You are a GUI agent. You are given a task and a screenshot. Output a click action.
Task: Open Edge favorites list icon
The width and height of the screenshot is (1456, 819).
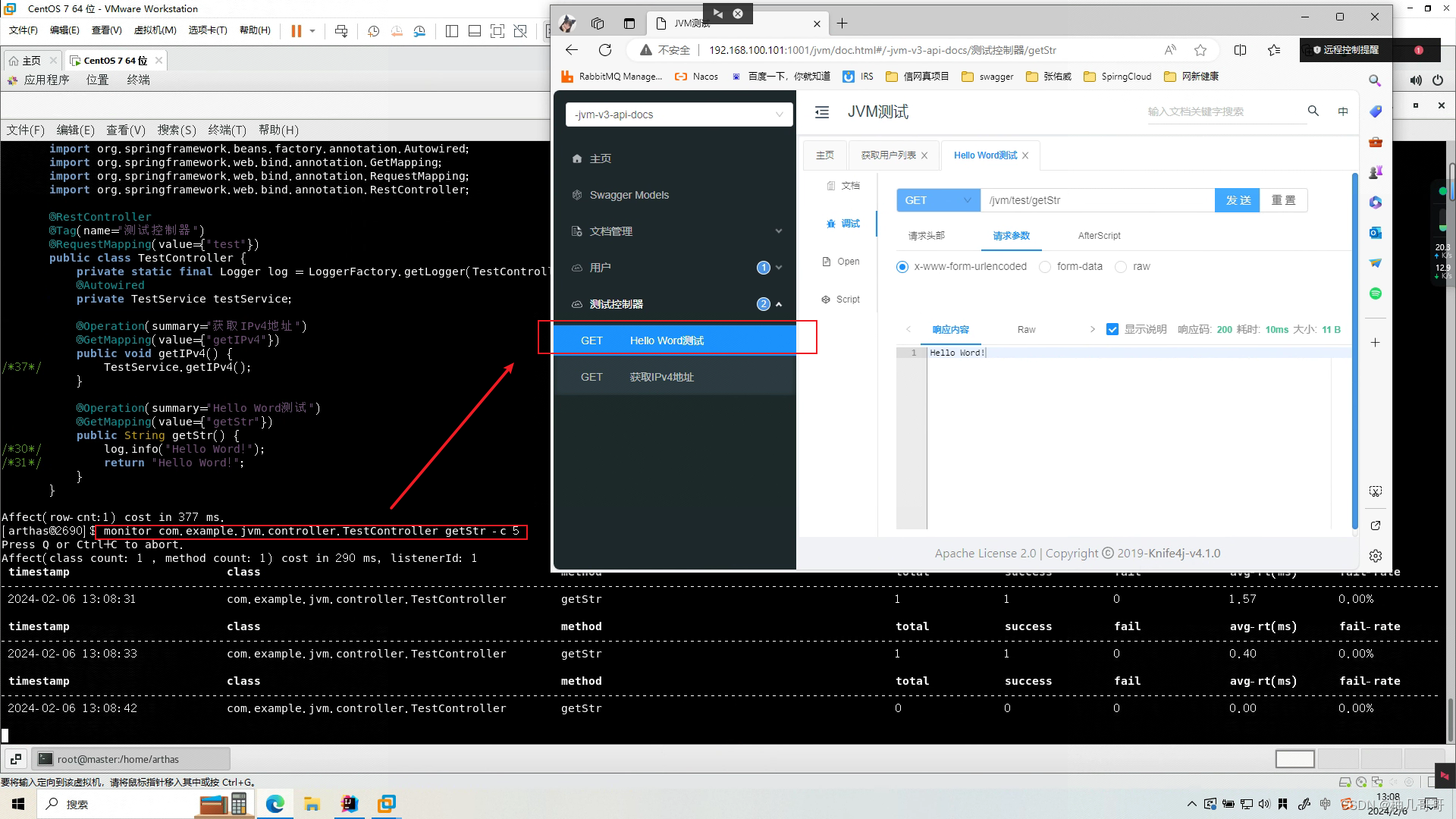pos(1274,50)
